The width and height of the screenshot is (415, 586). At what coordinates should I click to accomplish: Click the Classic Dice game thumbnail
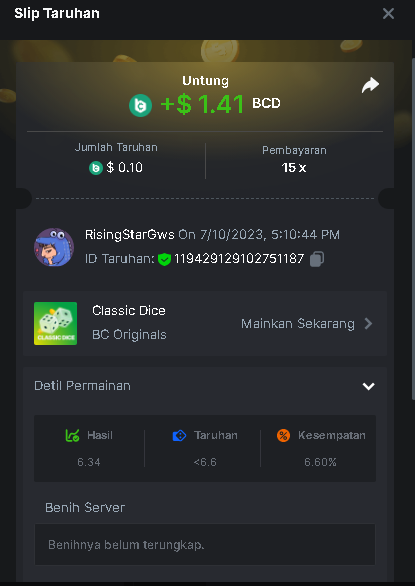click(x=55, y=323)
